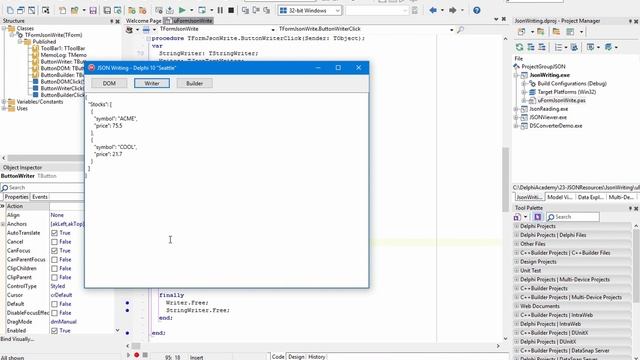Switch to the Model View tab
Image resolution: width=640 pixels, height=360 pixels.
[560, 197]
